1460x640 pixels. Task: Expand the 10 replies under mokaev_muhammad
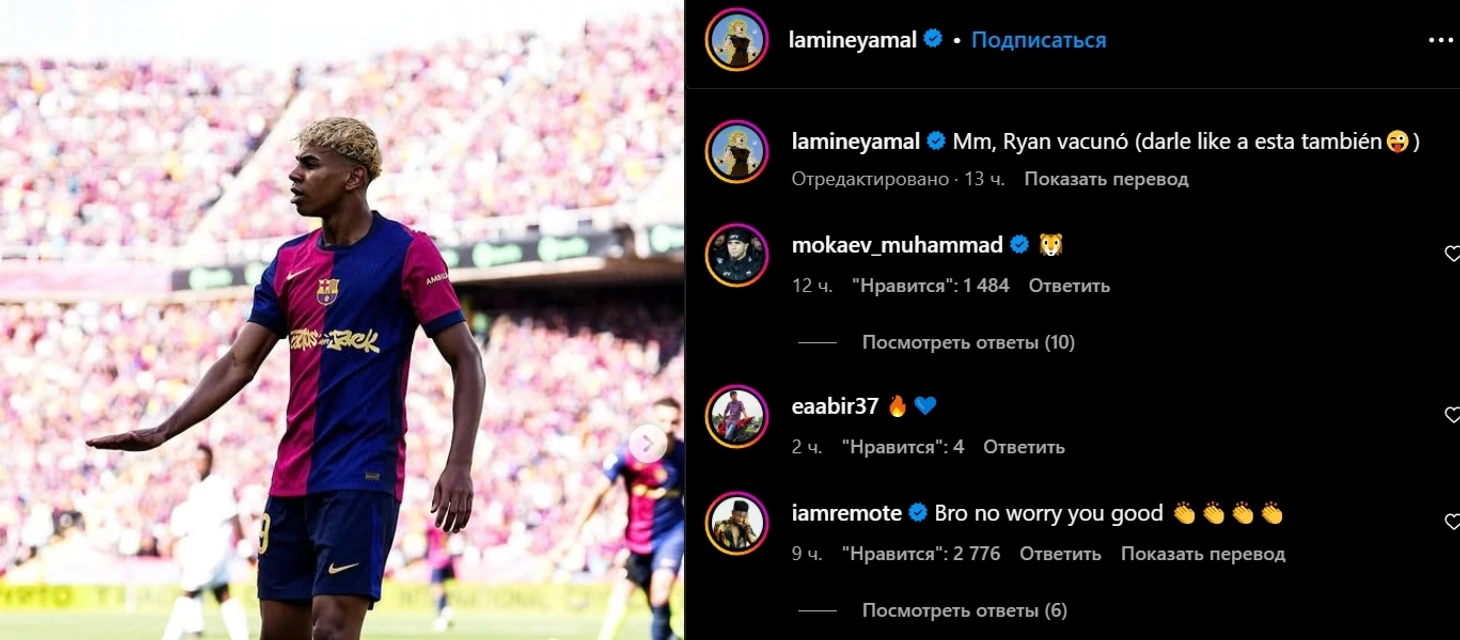point(968,342)
